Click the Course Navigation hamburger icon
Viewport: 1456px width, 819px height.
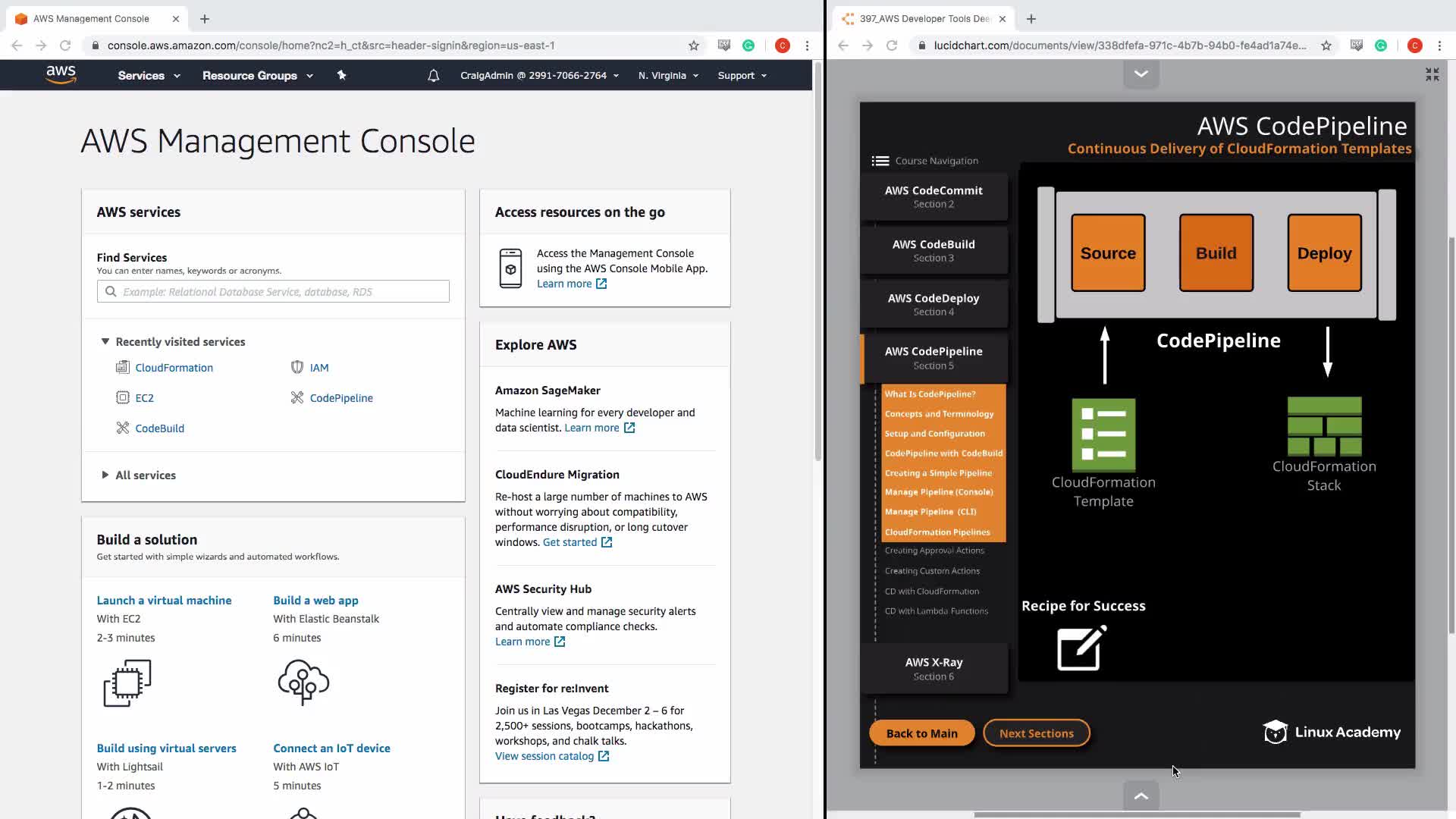click(x=880, y=161)
